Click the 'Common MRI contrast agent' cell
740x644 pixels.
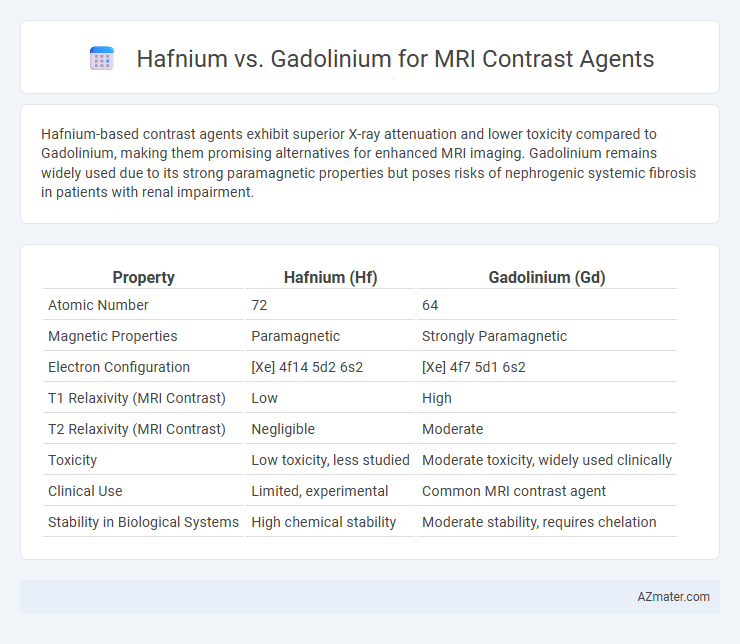(x=513, y=491)
